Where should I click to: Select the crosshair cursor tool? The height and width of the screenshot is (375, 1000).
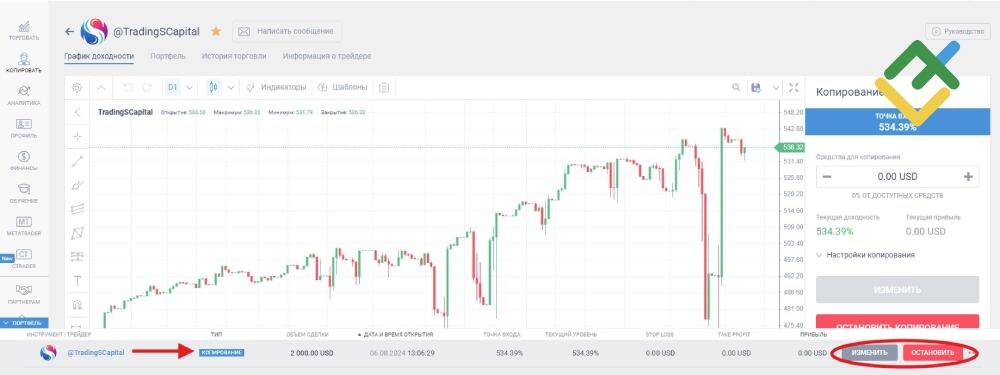point(77,136)
